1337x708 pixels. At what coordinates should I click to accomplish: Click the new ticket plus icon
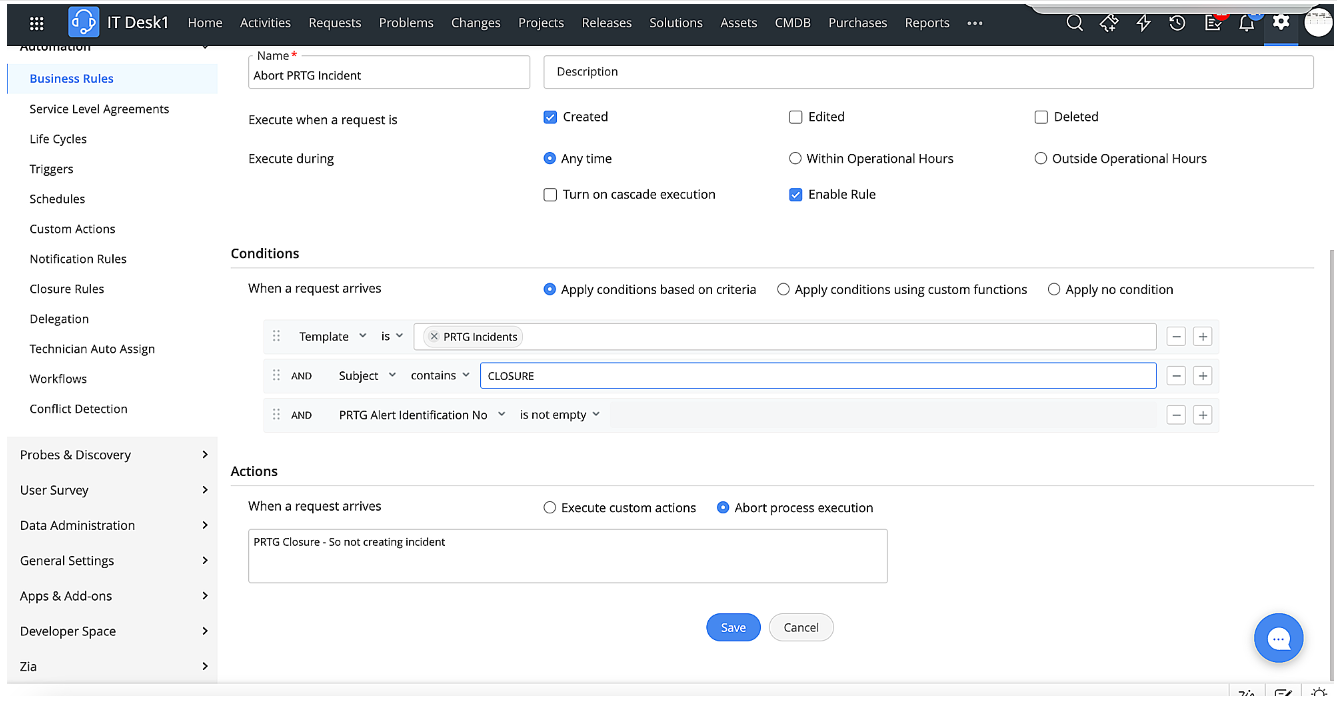coord(1108,23)
